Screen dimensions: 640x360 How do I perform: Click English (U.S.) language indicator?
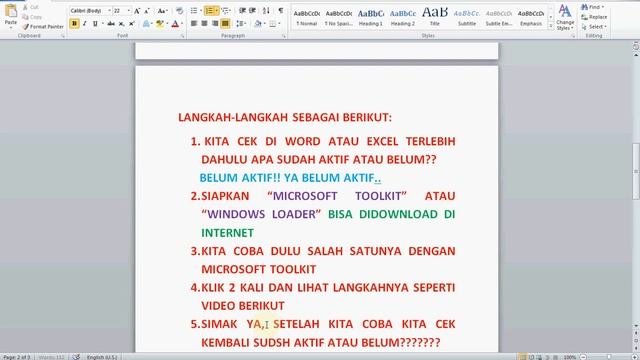pos(102,357)
